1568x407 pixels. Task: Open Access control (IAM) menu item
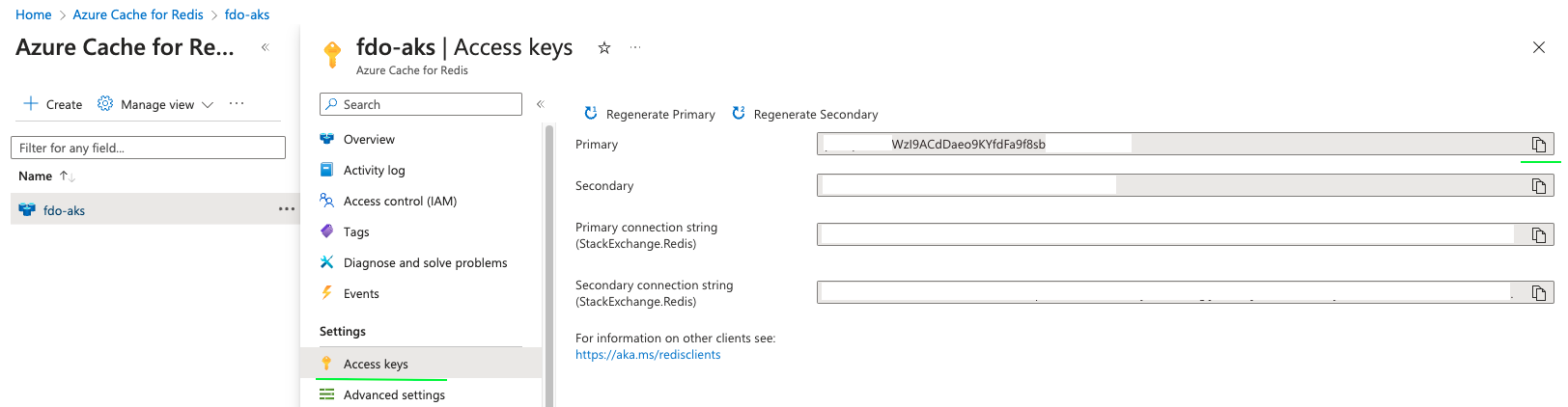(x=400, y=201)
